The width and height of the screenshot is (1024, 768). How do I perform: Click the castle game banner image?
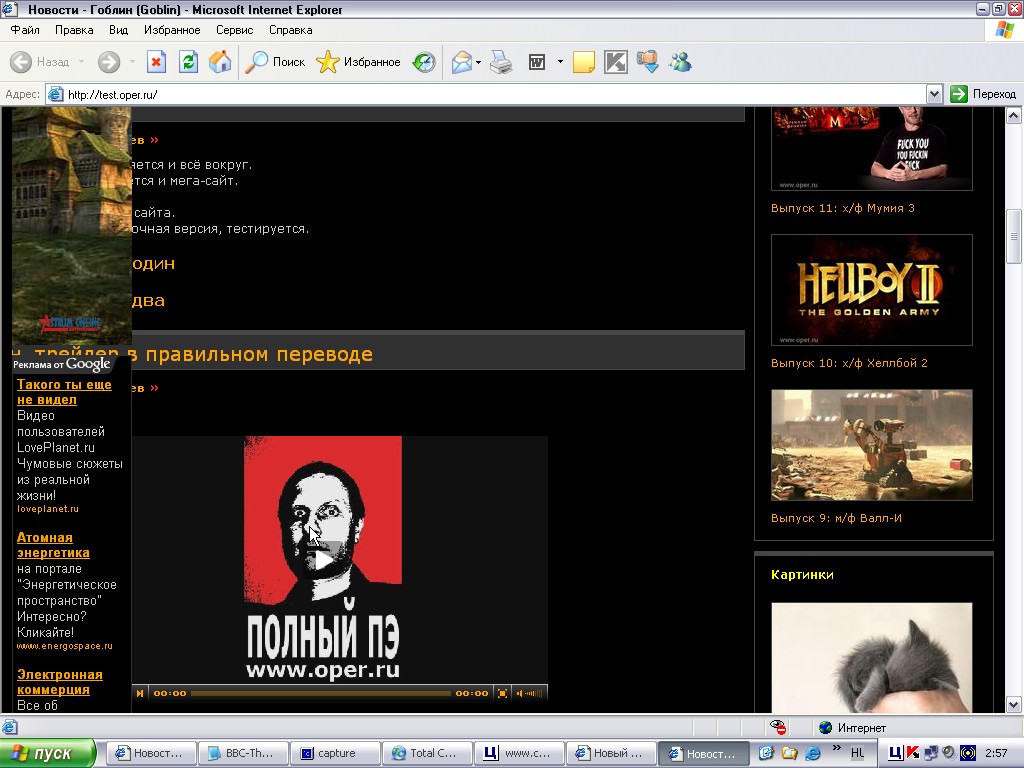tap(72, 225)
